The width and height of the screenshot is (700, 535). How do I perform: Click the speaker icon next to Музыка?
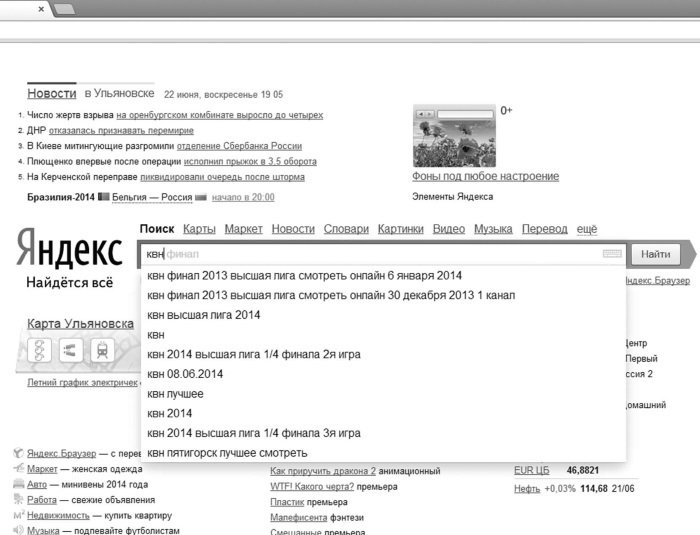tap(18, 530)
